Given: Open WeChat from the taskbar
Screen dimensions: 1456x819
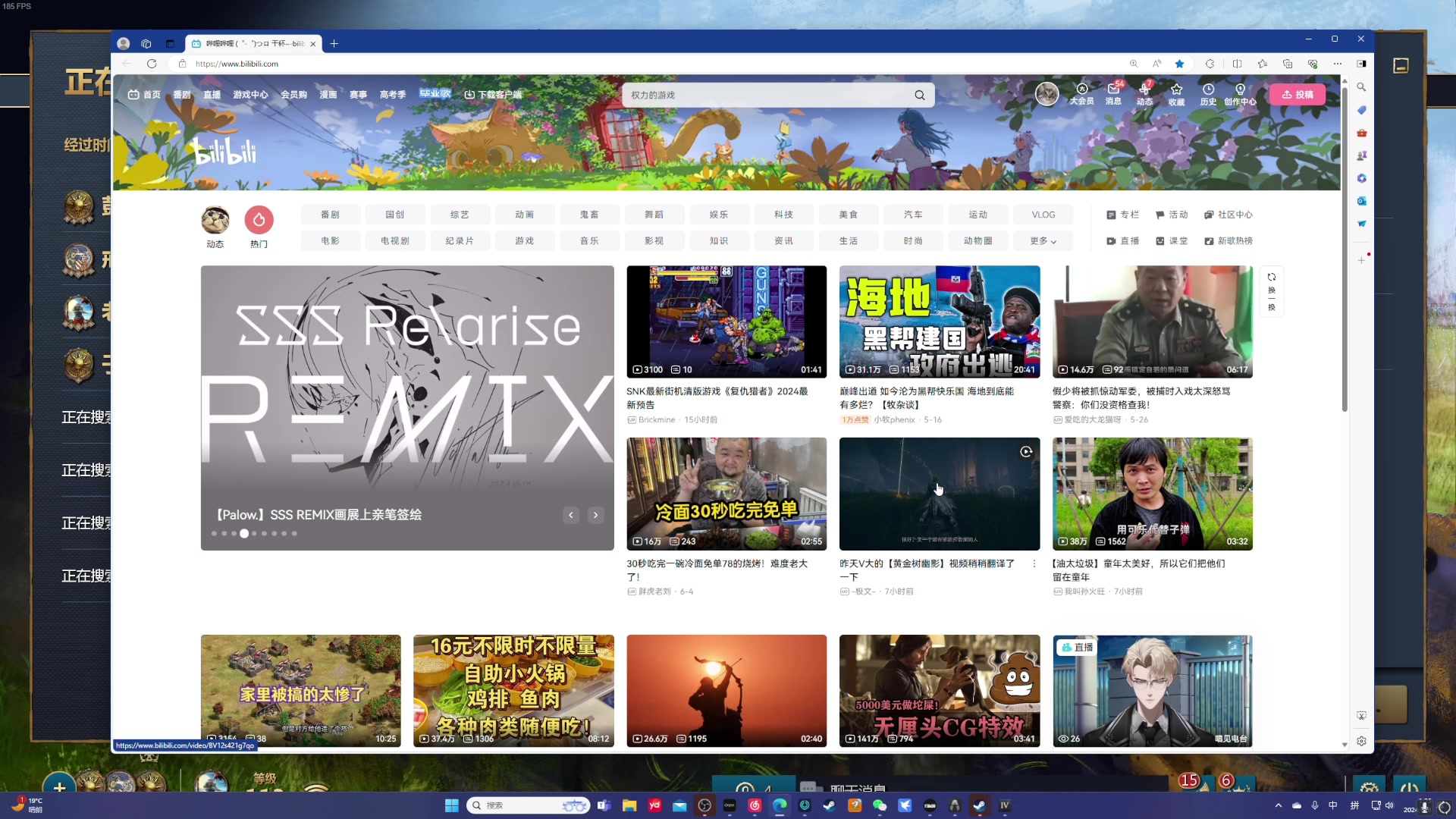Looking at the screenshot, I should (x=880, y=805).
